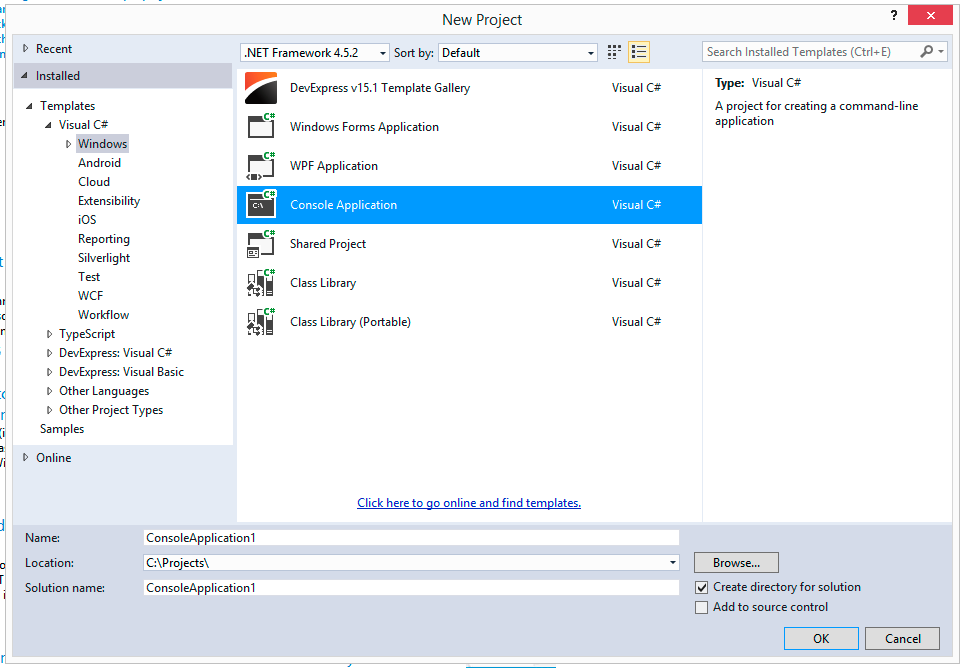
Task: Open the DevExpress v15.1 Template Gallery icon
Action: [x=260, y=87]
